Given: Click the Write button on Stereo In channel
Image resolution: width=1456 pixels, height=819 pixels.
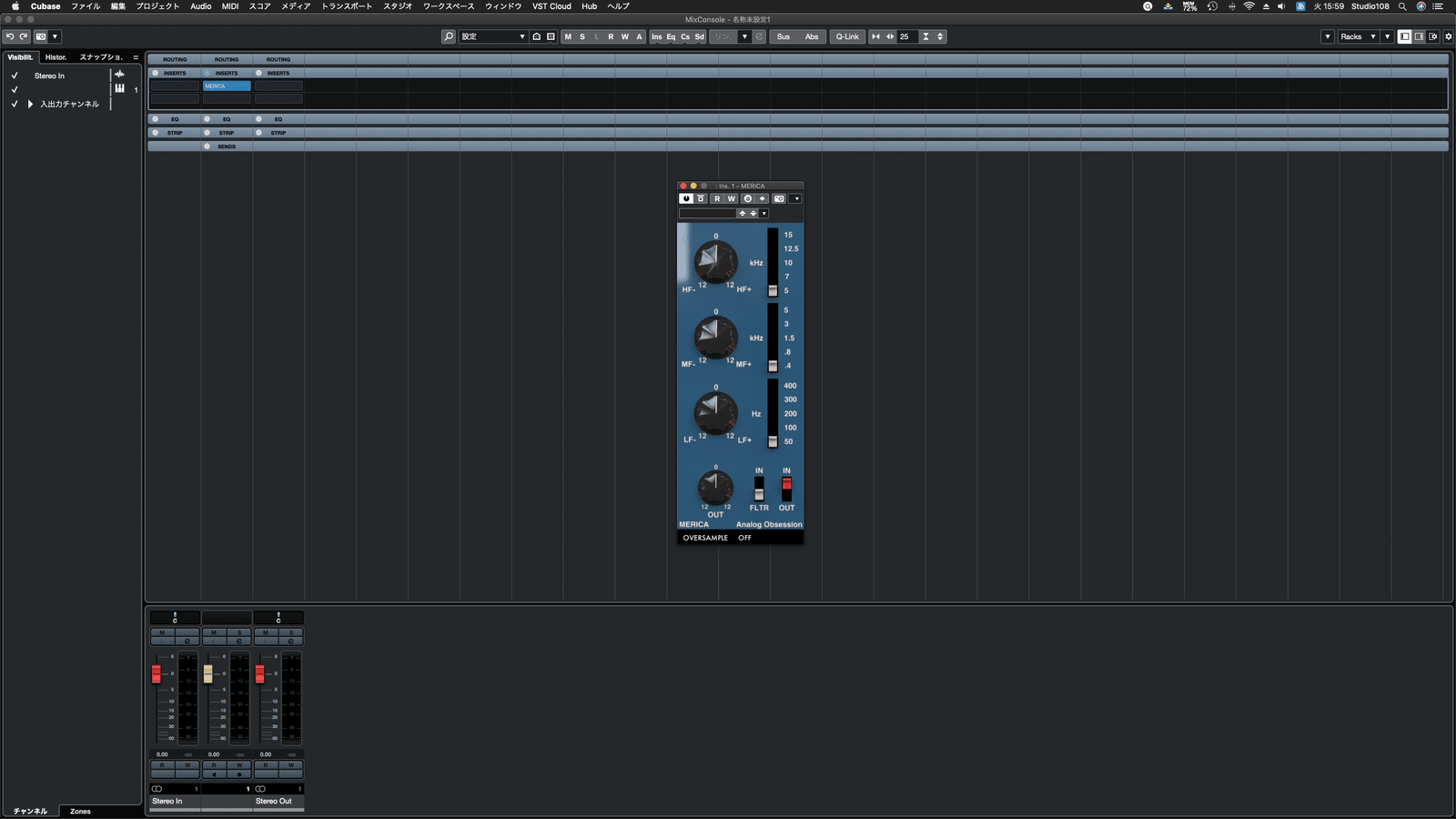Looking at the screenshot, I should pyautogui.click(x=187, y=765).
